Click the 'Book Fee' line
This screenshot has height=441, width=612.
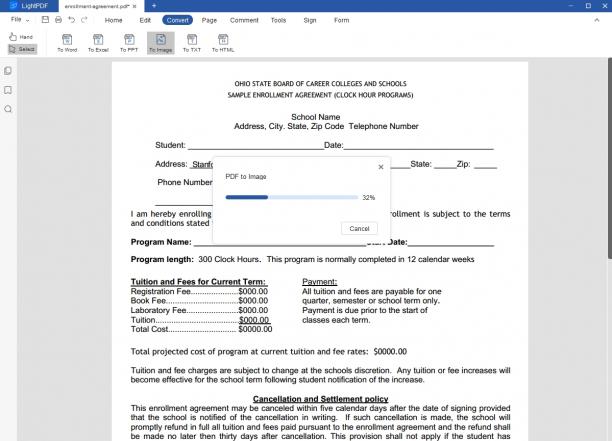point(199,301)
